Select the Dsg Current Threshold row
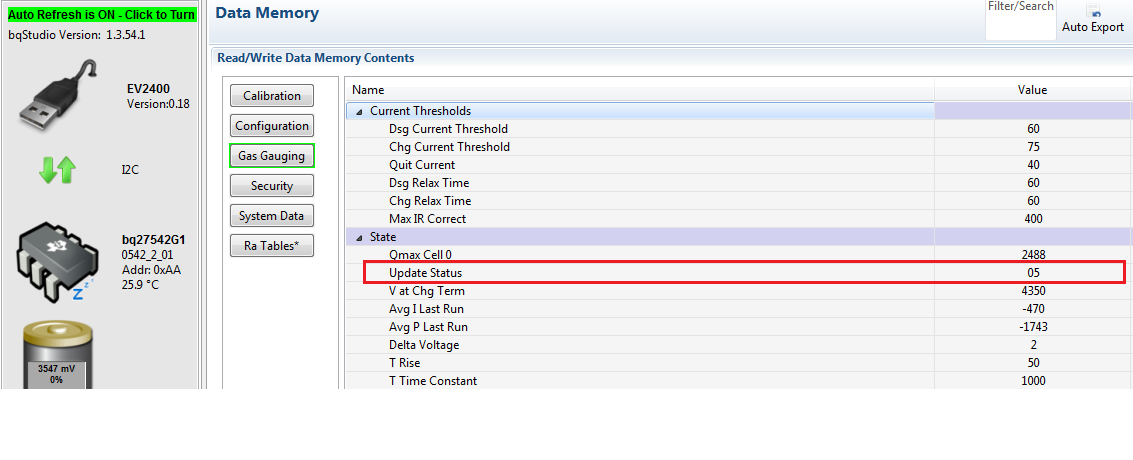Image resolution: width=1133 pixels, height=460 pixels. (738, 129)
